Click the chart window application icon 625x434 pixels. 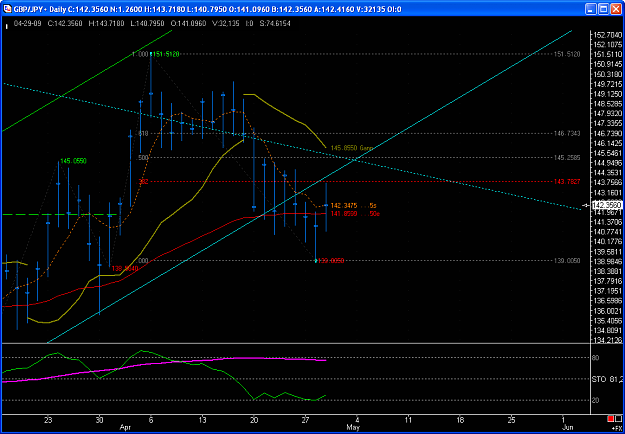[x=8, y=9]
